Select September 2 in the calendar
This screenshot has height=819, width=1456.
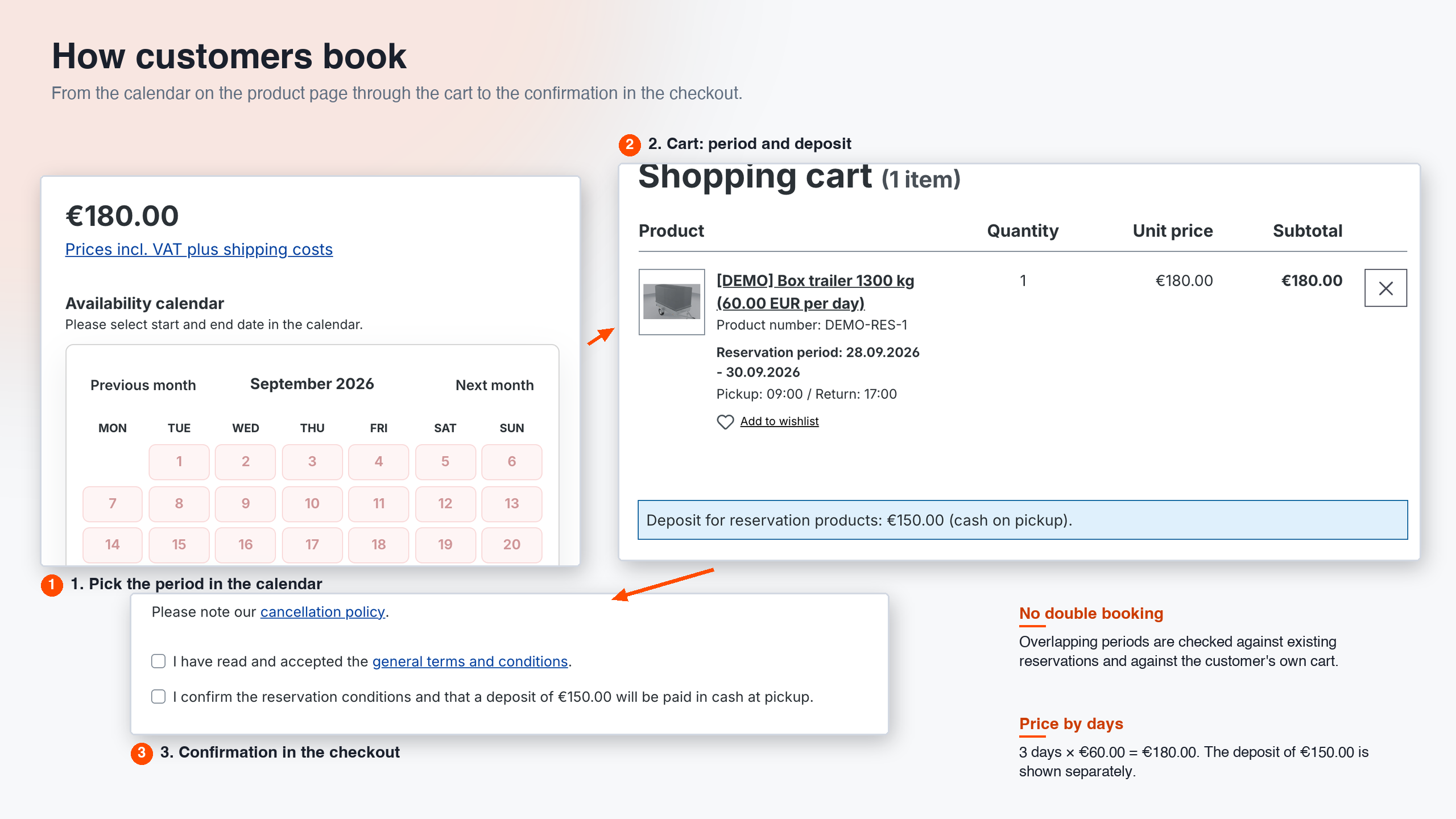246,462
